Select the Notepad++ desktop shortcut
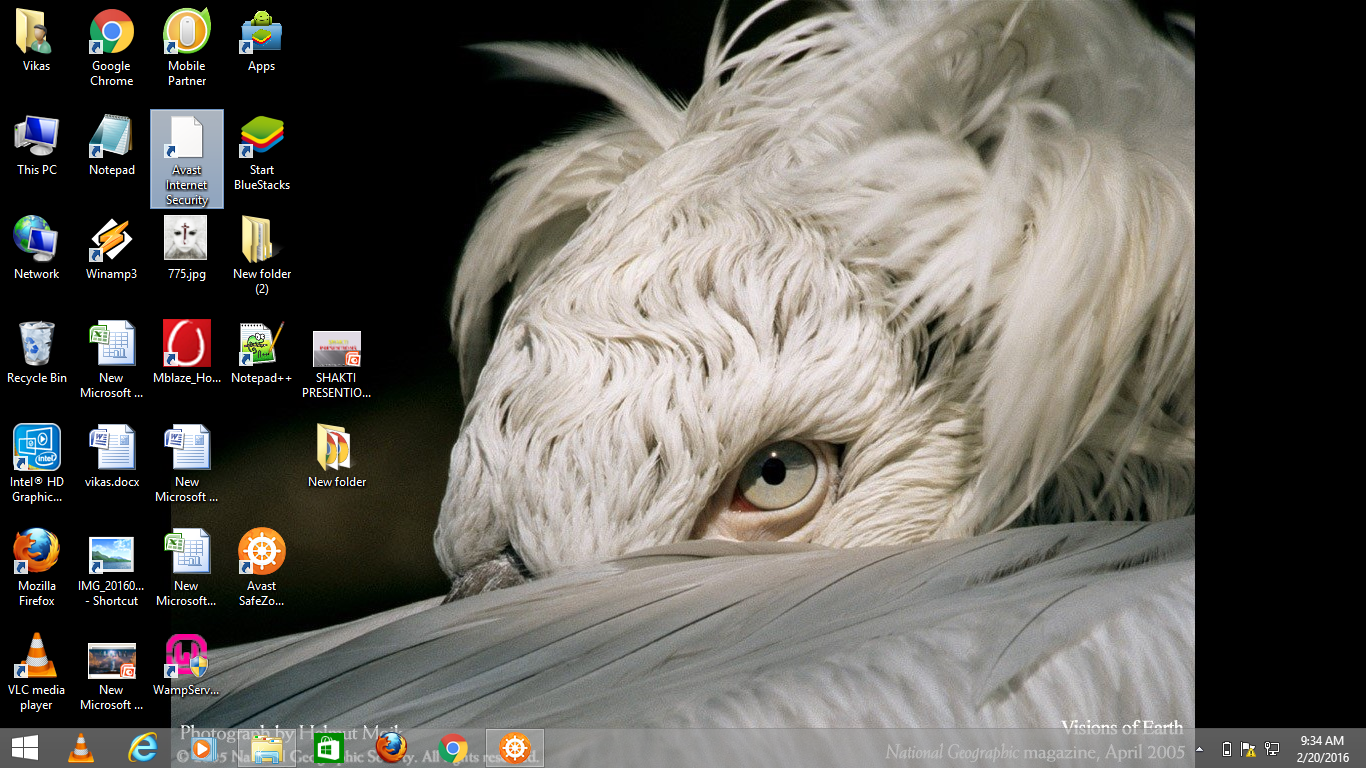 [x=262, y=352]
